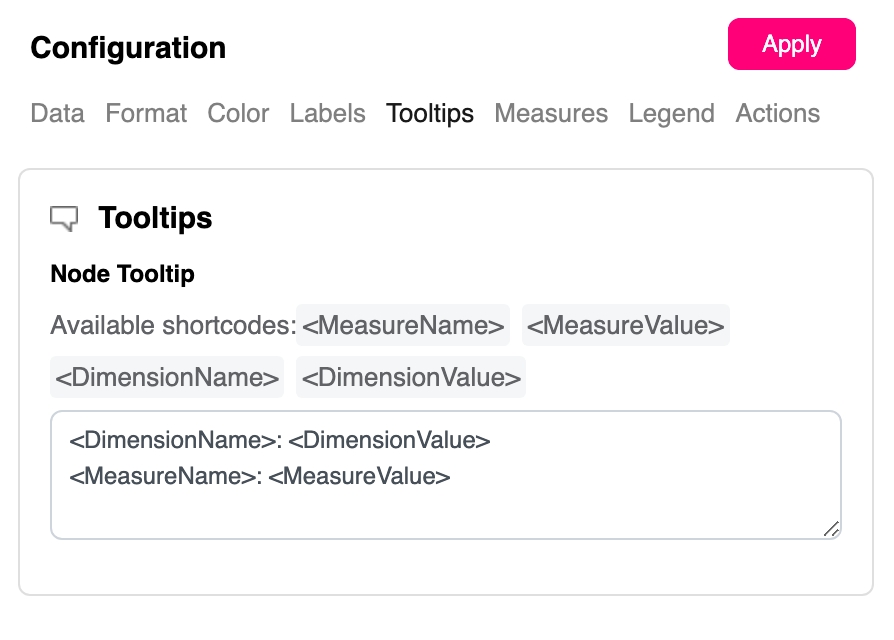Click the Available shortcodes label
This screenshot has width=894, height=640.
coord(172,326)
